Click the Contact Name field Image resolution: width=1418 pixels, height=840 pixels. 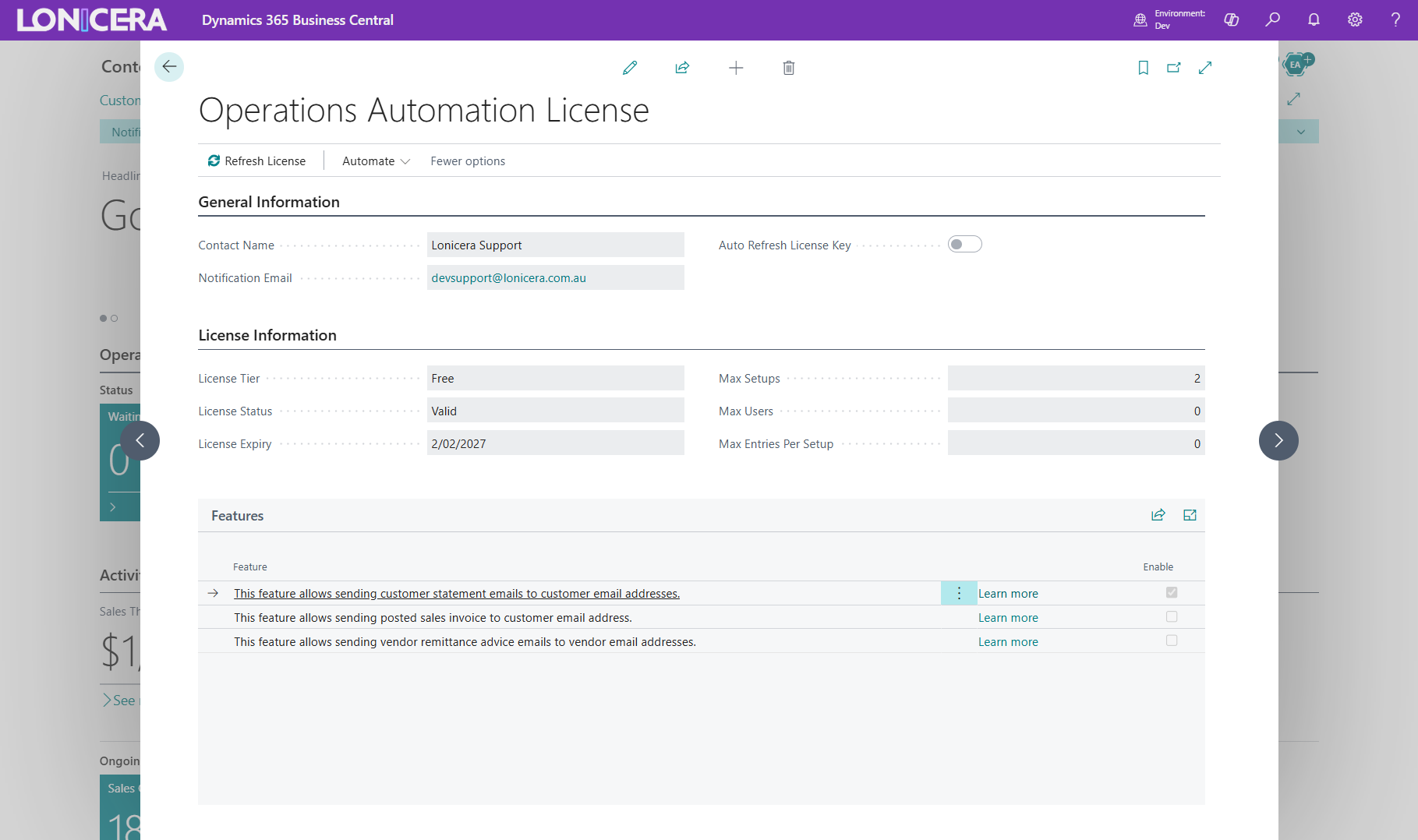(x=556, y=245)
